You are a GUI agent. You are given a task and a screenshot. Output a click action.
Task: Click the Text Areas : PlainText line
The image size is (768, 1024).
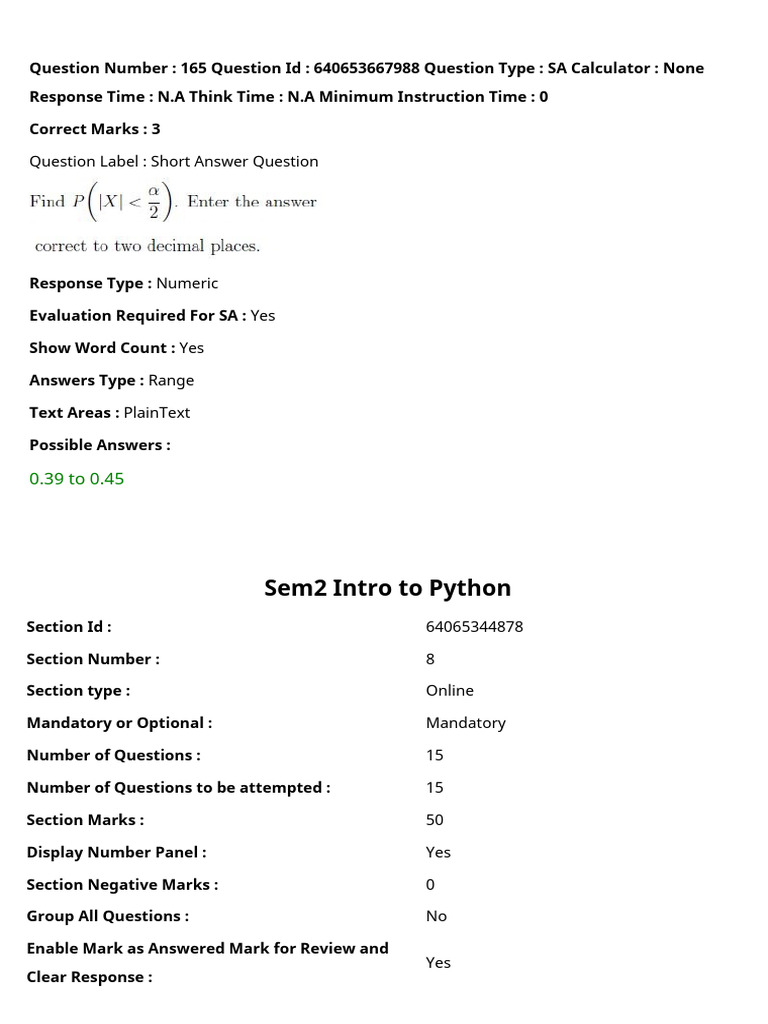tap(109, 412)
